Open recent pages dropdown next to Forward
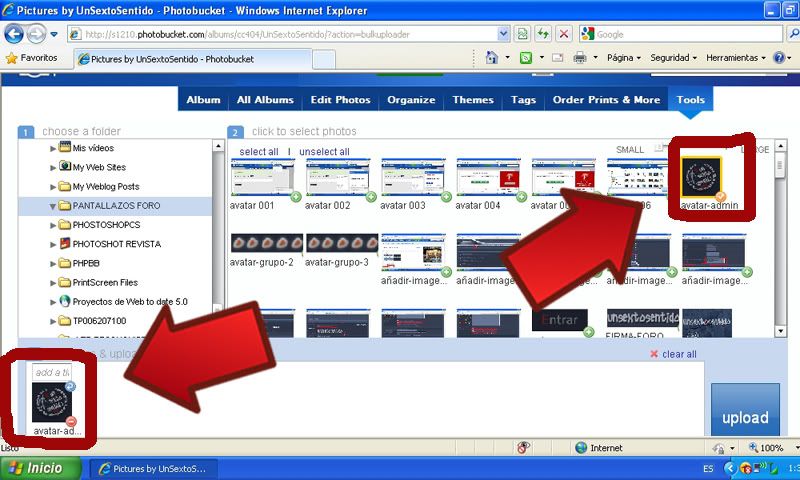800x480 pixels. pyautogui.click(x=54, y=35)
